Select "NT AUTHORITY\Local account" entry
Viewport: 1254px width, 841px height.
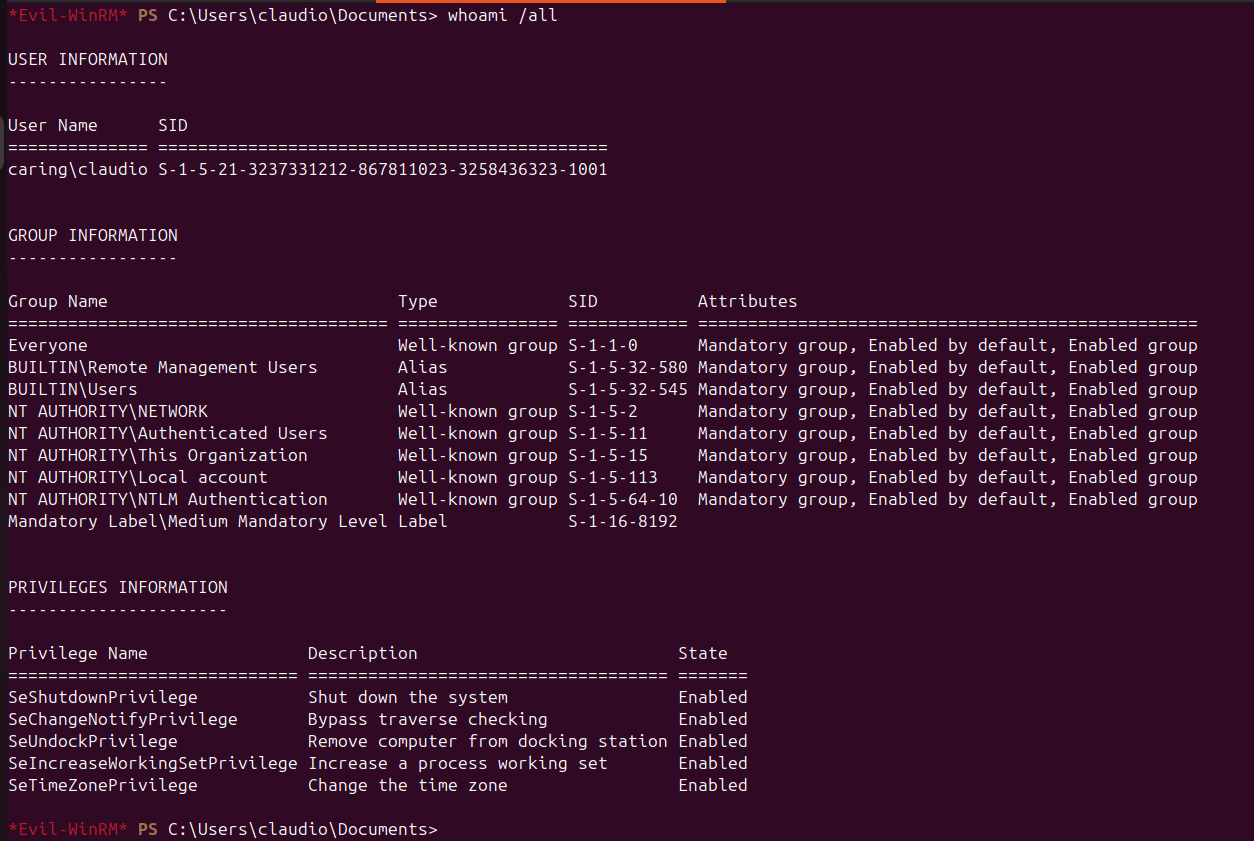coord(138,478)
